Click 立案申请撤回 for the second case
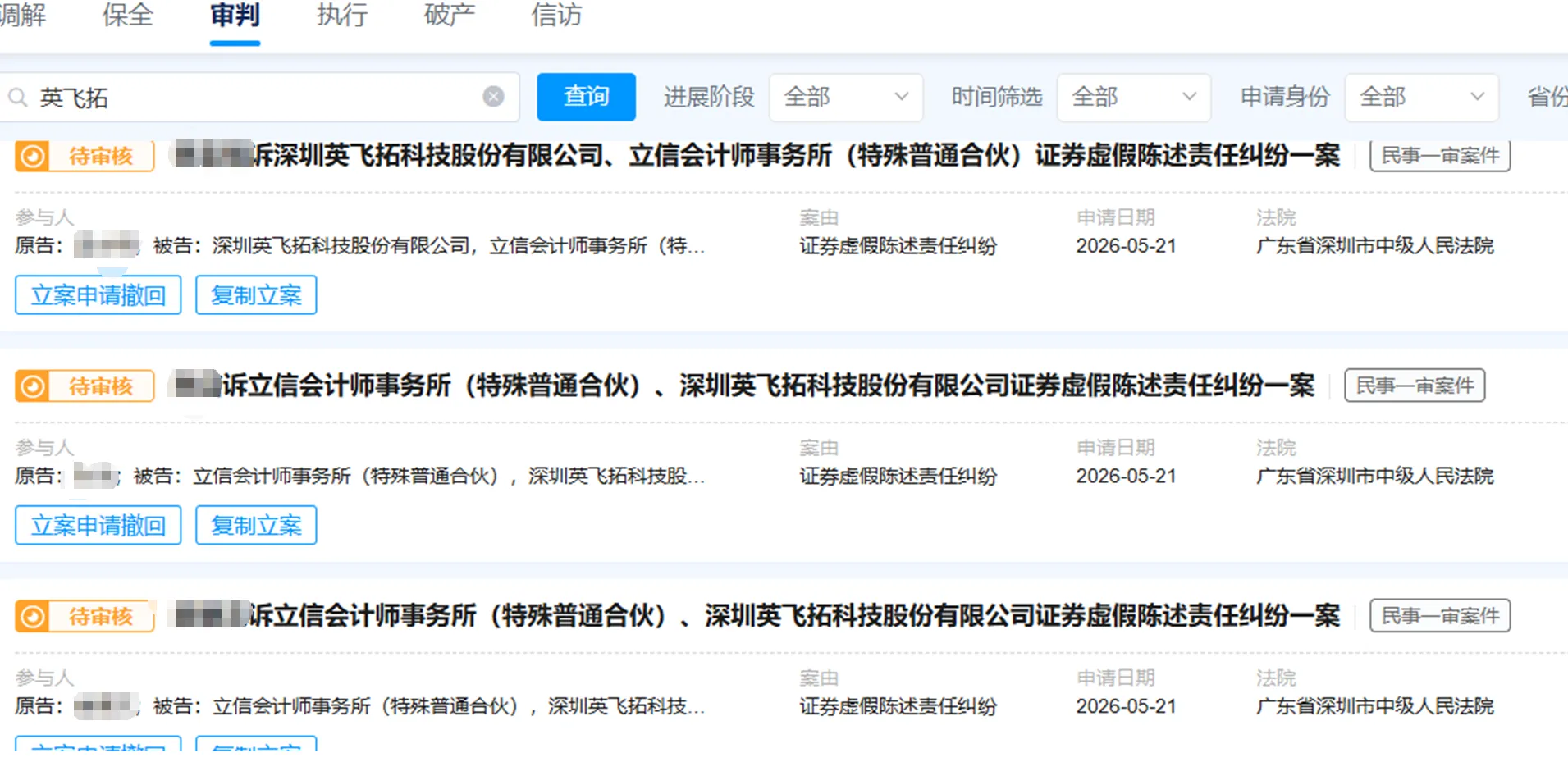Screen dimensions: 1568x762 click(x=98, y=525)
